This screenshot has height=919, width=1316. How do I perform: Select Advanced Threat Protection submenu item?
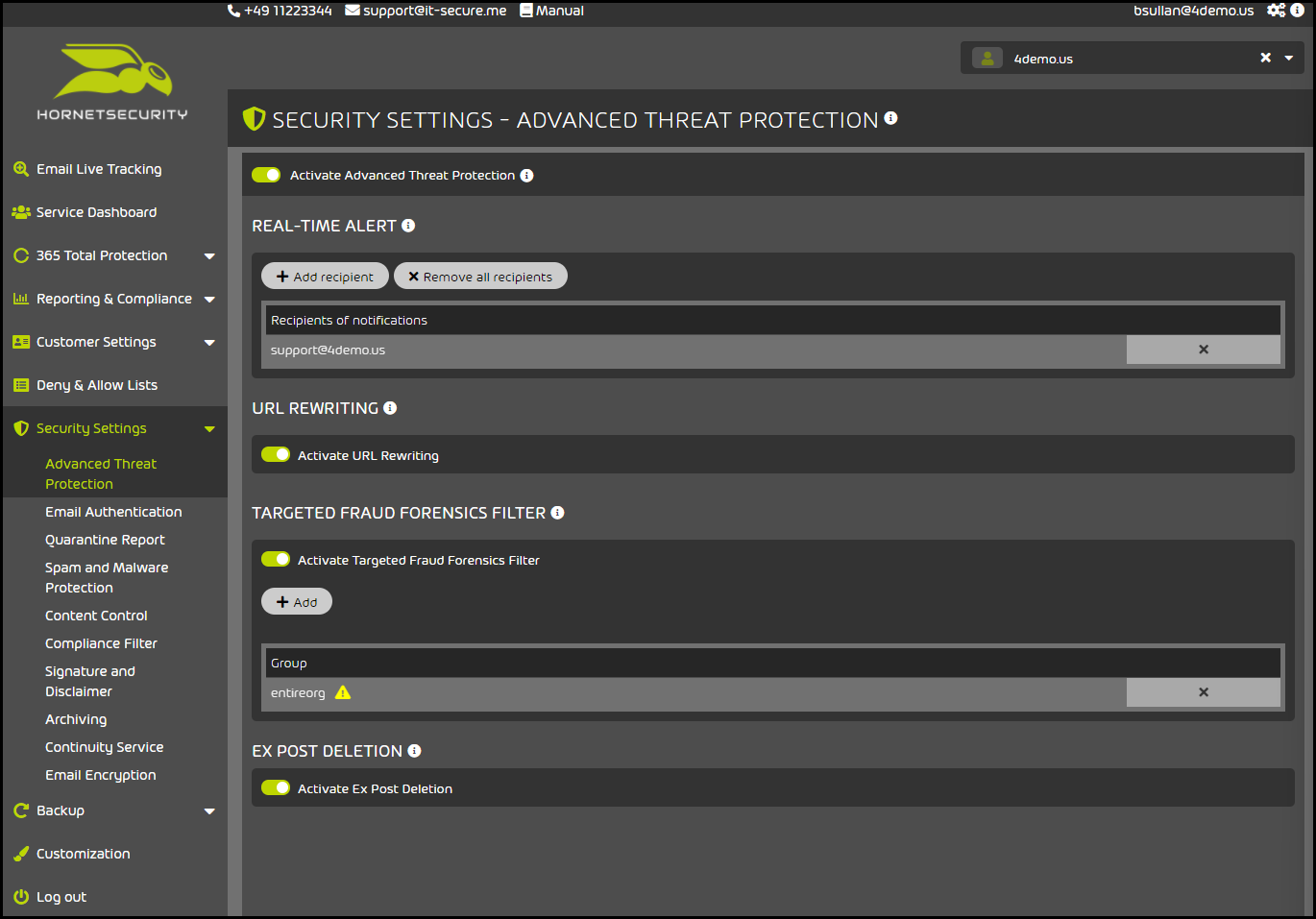pos(101,473)
